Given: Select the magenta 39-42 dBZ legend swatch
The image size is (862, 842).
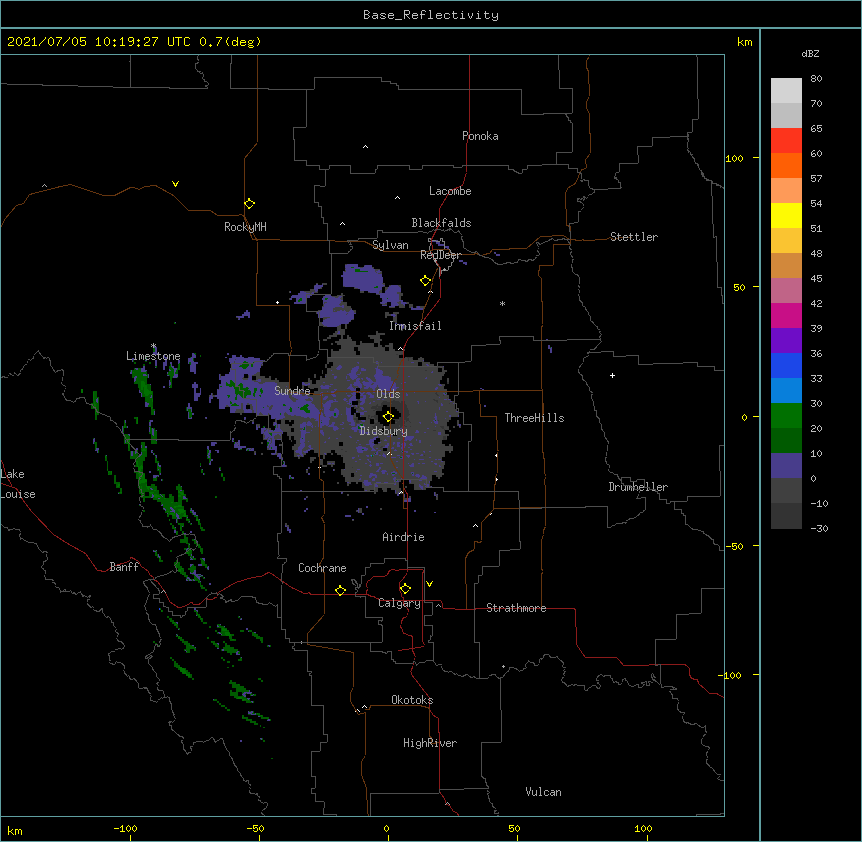Looking at the screenshot, I should [786, 315].
